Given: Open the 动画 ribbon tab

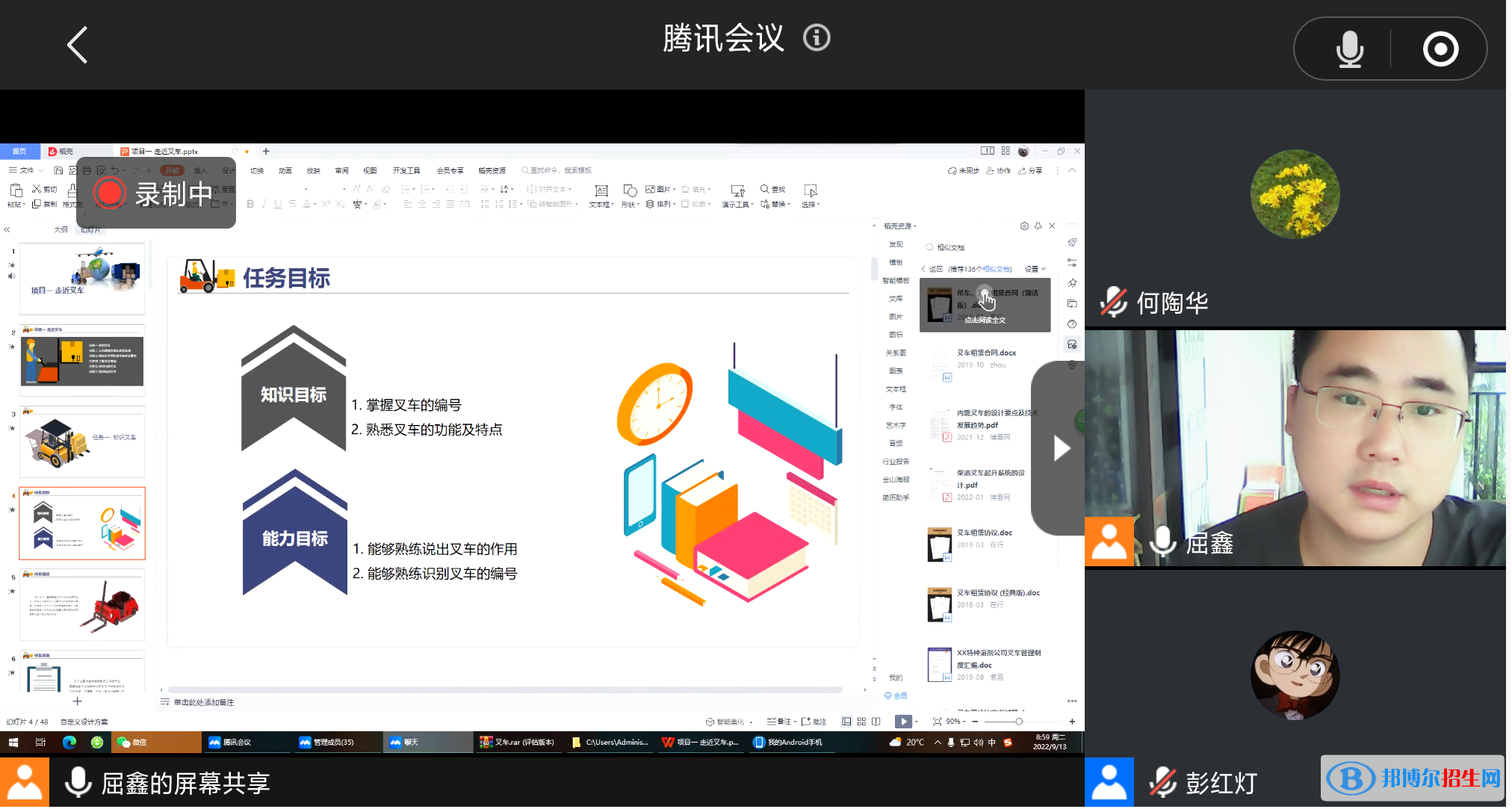Looking at the screenshot, I should tap(285, 170).
